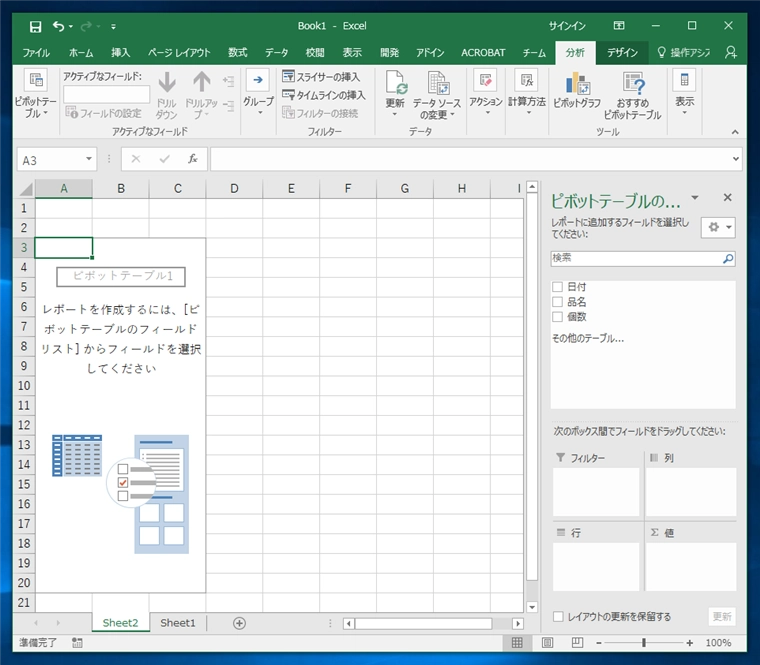
Task: Enable defer layout update (レイアウトの更新を保留する) checkbox
Action: pyautogui.click(x=558, y=617)
